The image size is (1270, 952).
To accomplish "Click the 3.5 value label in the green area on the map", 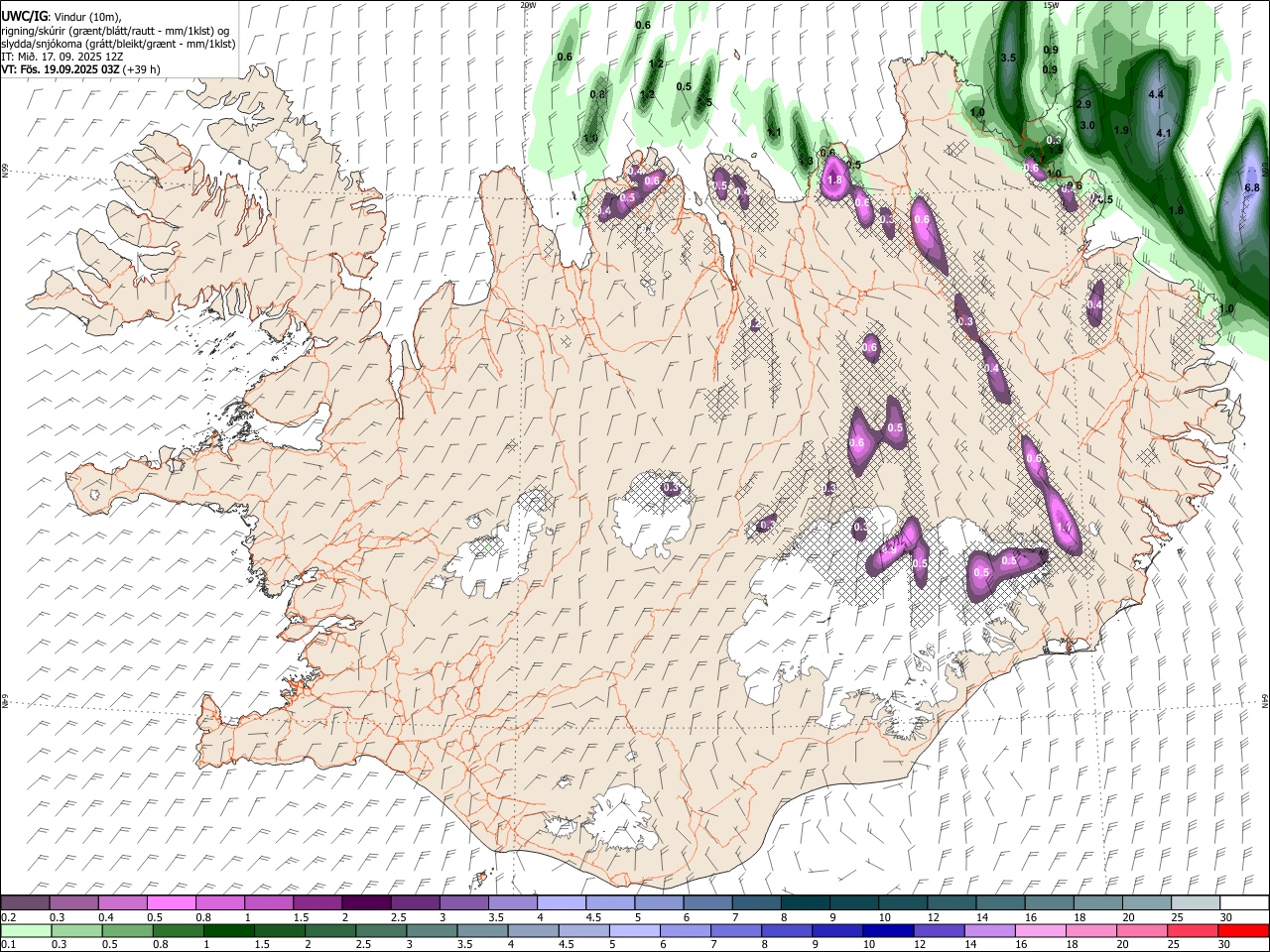I will (1008, 58).
